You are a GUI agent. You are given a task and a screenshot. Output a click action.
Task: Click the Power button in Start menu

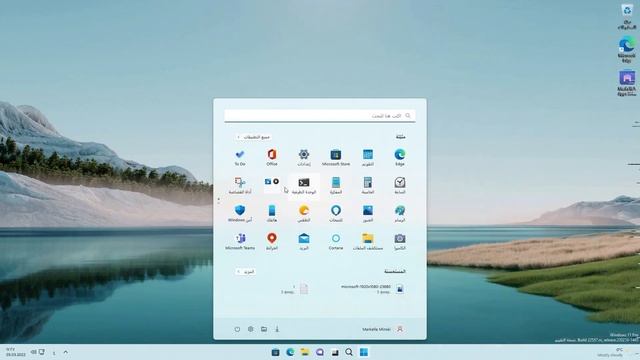pos(237,329)
